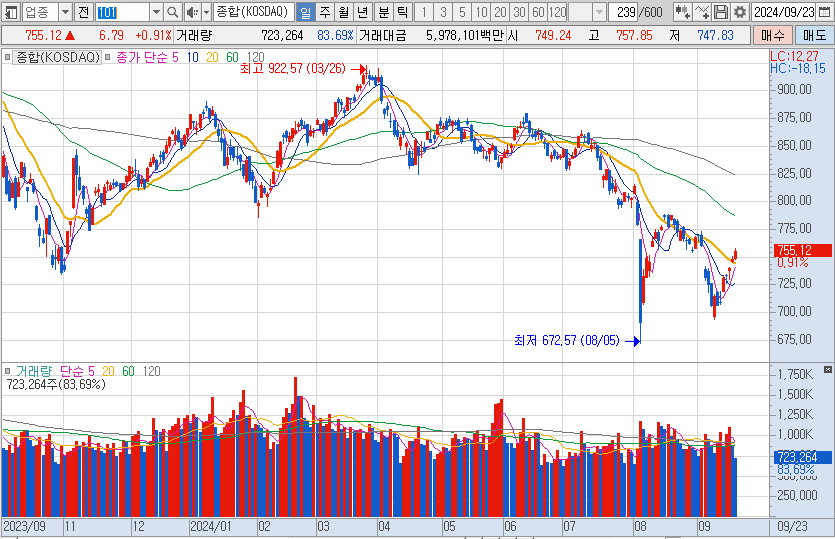The height and width of the screenshot is (539, 835).
Task: Click the 747.83 low price value
Action: [715, 36]
